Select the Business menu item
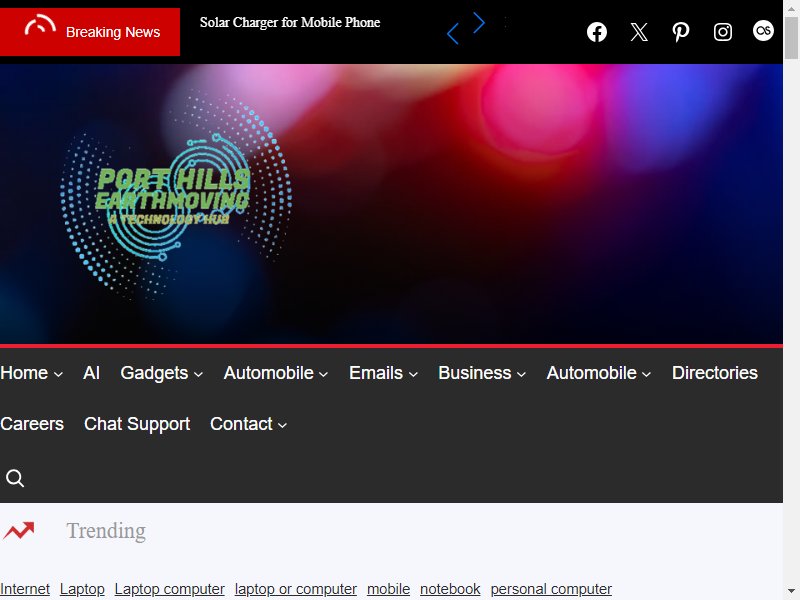Screen dimensions: 800x600 click(x=474, y=373)
